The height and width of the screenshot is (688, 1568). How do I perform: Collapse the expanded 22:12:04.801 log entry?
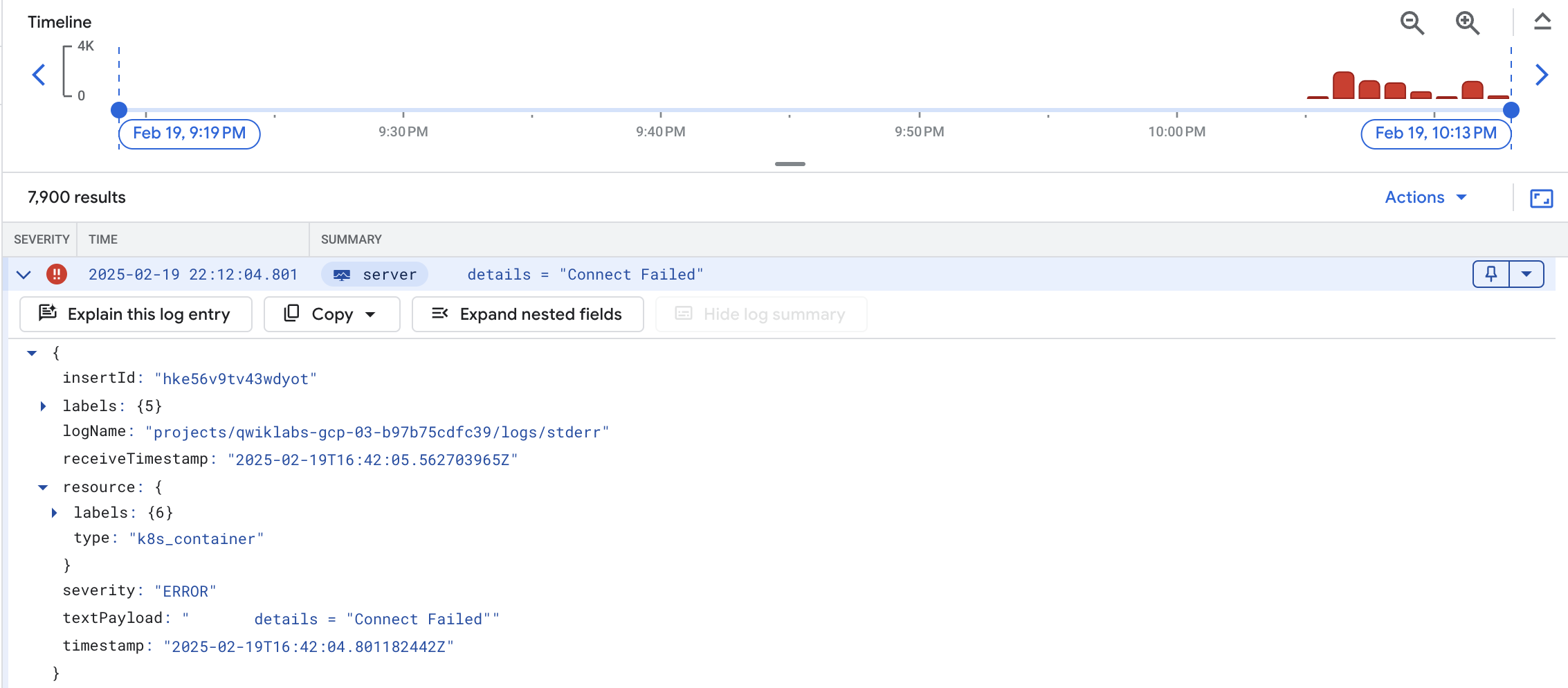pos(24,275)
